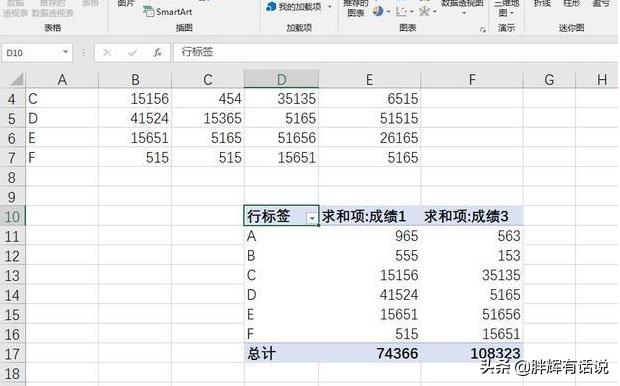Click cell C5 with value 15365

coord(208,118)
